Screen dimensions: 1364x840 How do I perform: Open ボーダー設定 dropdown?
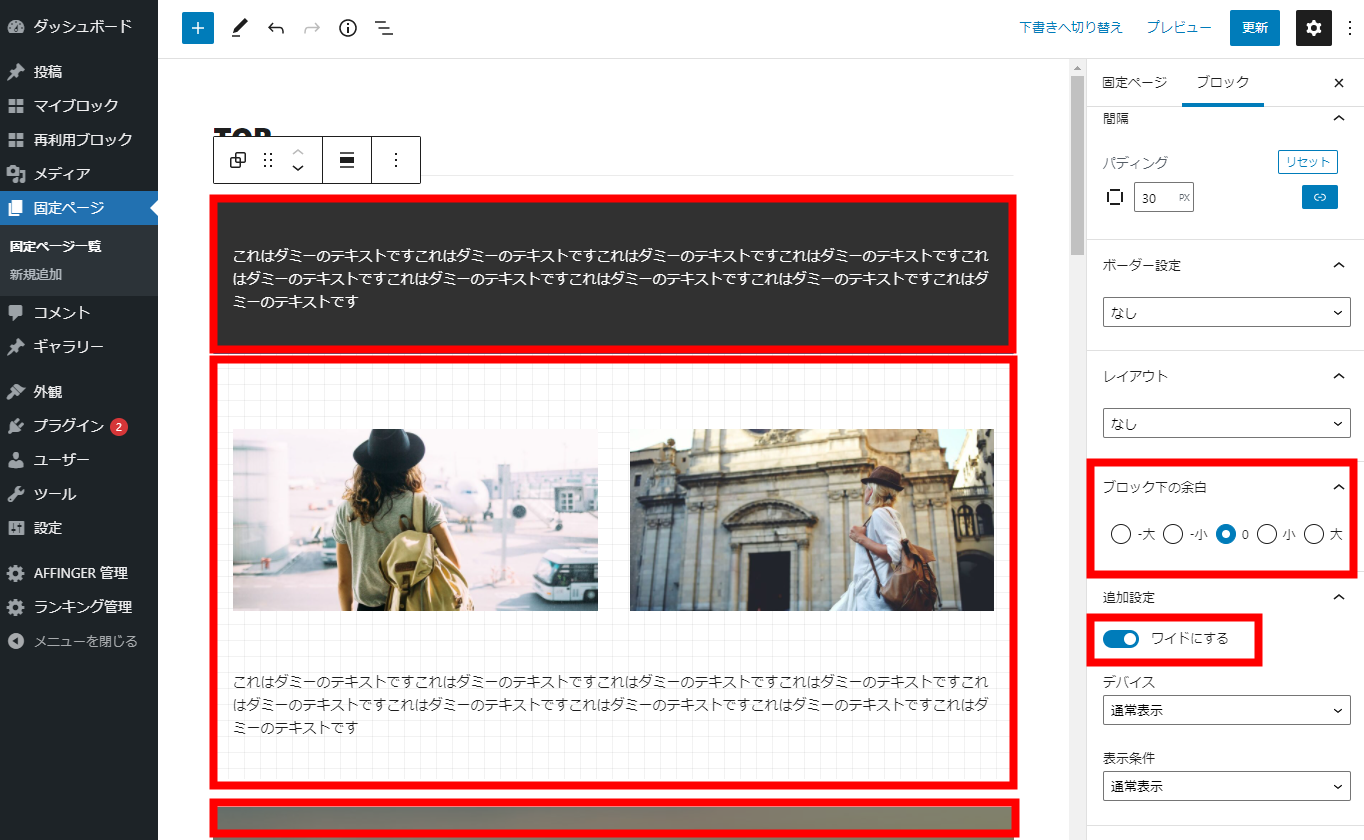click(x=1227, y=312)
